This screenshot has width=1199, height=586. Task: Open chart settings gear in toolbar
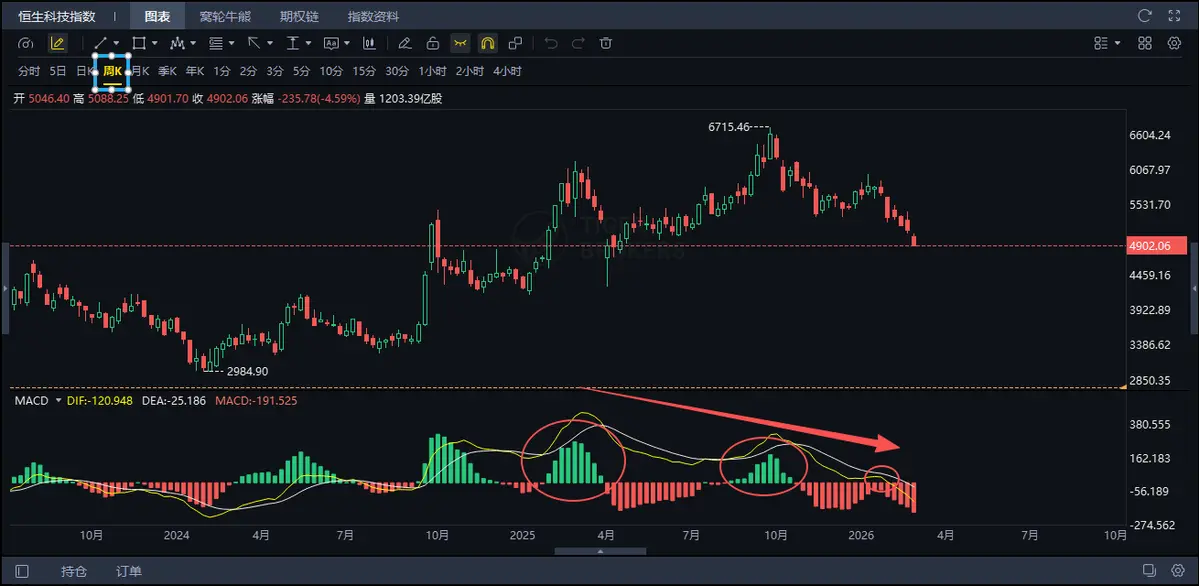pyautogui.click(x=1174, y=43)
